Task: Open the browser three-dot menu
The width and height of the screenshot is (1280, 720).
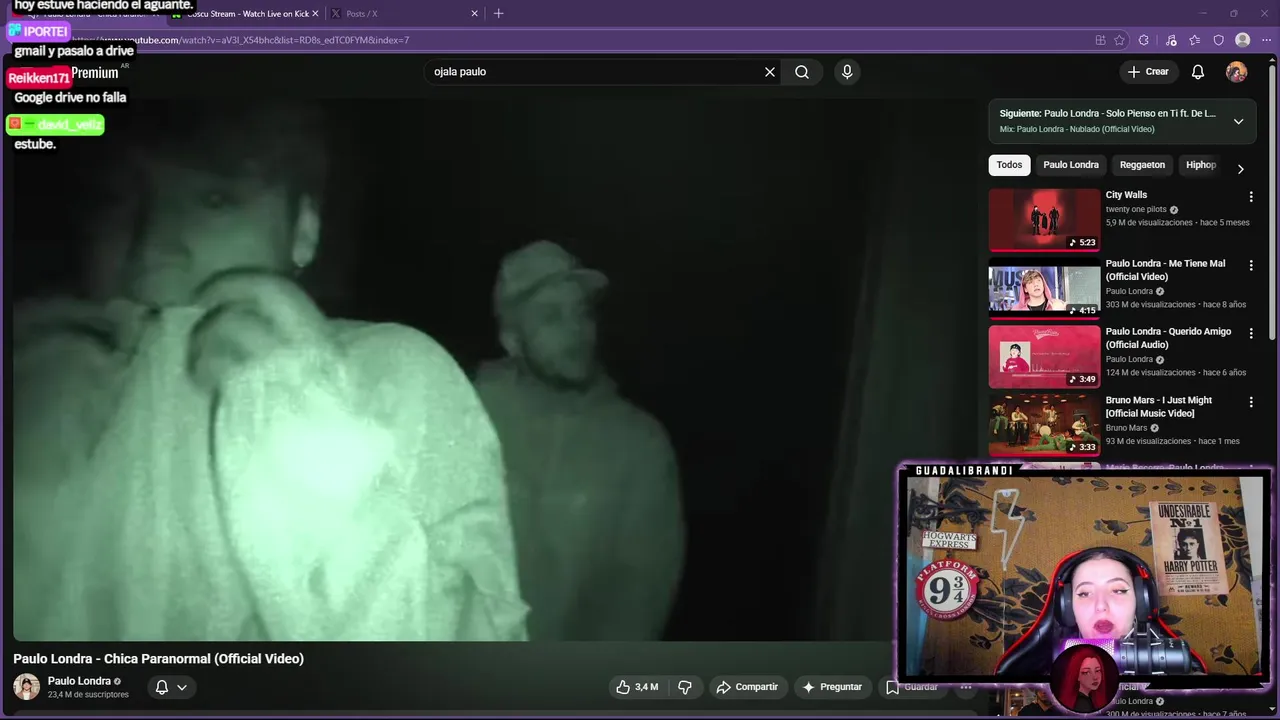Action: point(1266,40)
